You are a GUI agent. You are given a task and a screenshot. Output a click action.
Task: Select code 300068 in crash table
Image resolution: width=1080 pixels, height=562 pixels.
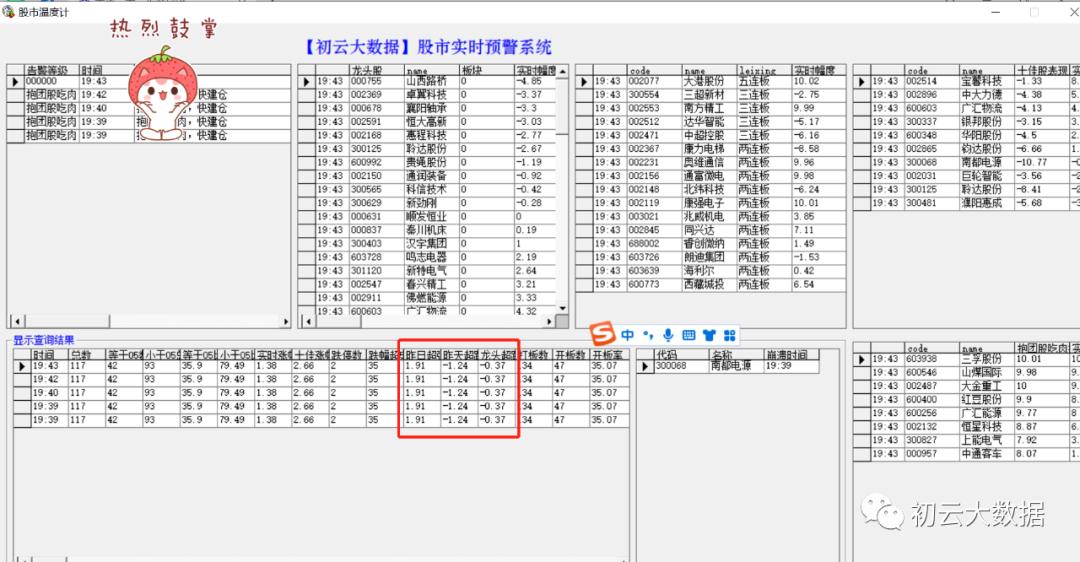681,366
